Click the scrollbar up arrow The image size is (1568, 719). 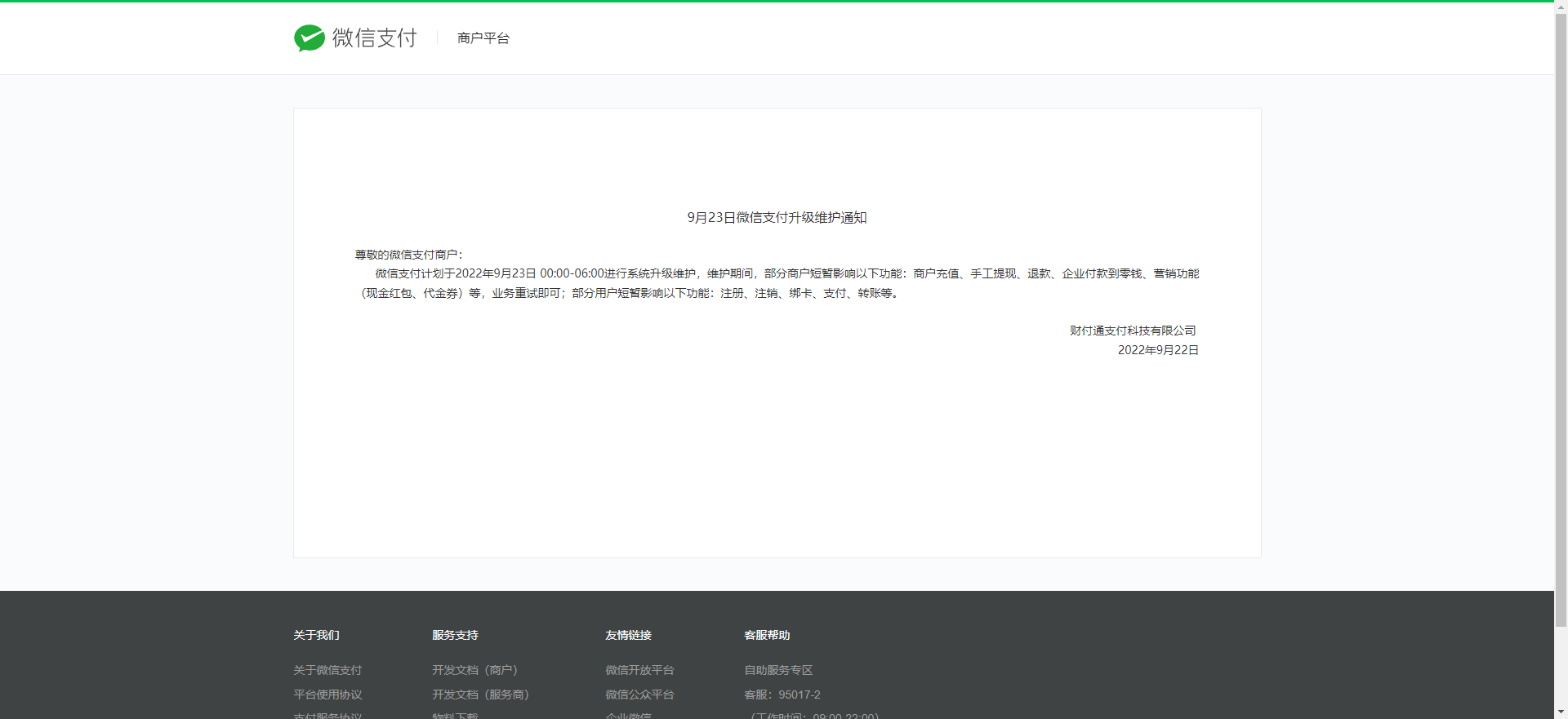coord(1561,7)
